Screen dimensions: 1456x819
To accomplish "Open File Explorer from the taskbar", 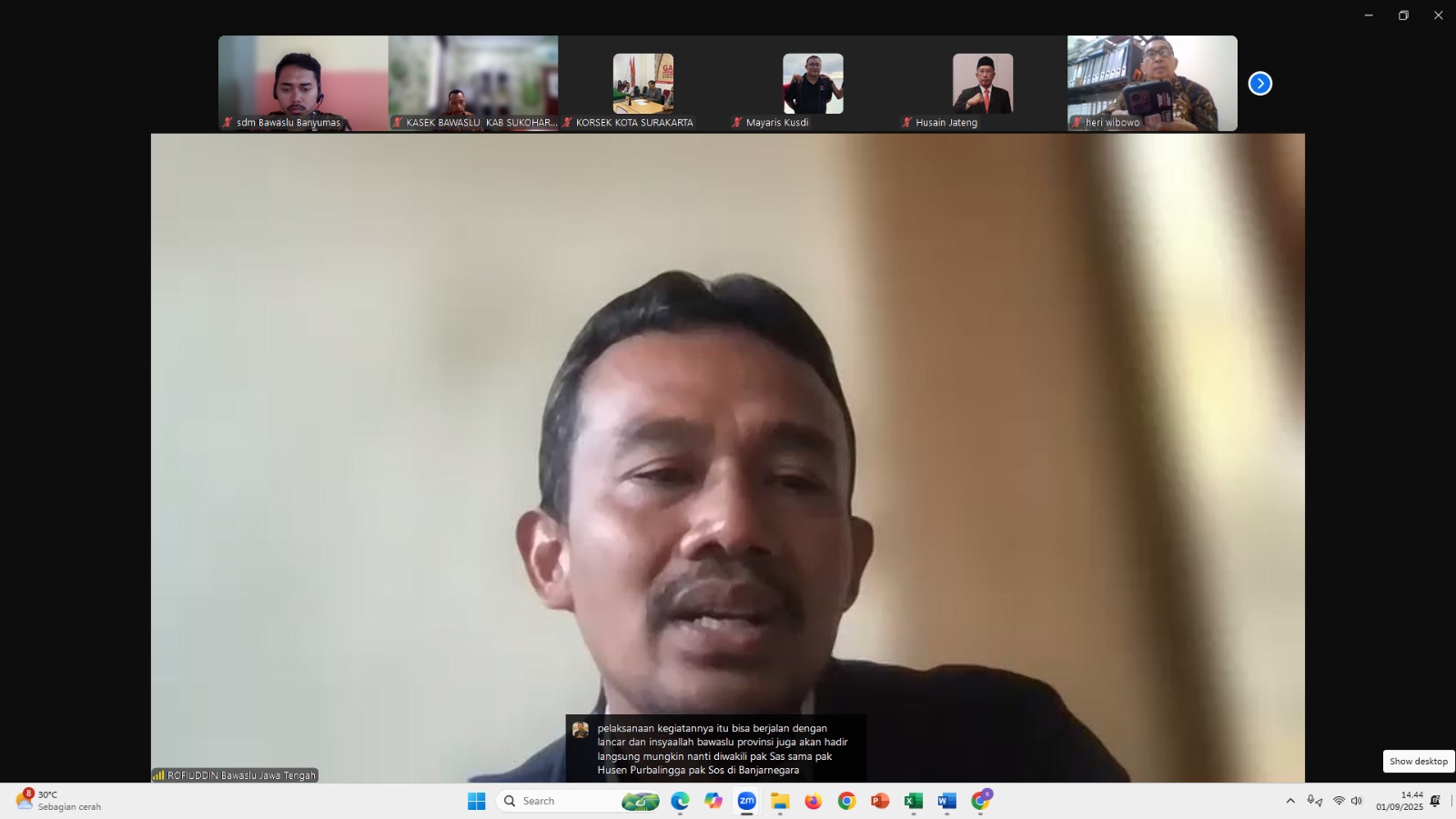I will [x=779, y=802].
